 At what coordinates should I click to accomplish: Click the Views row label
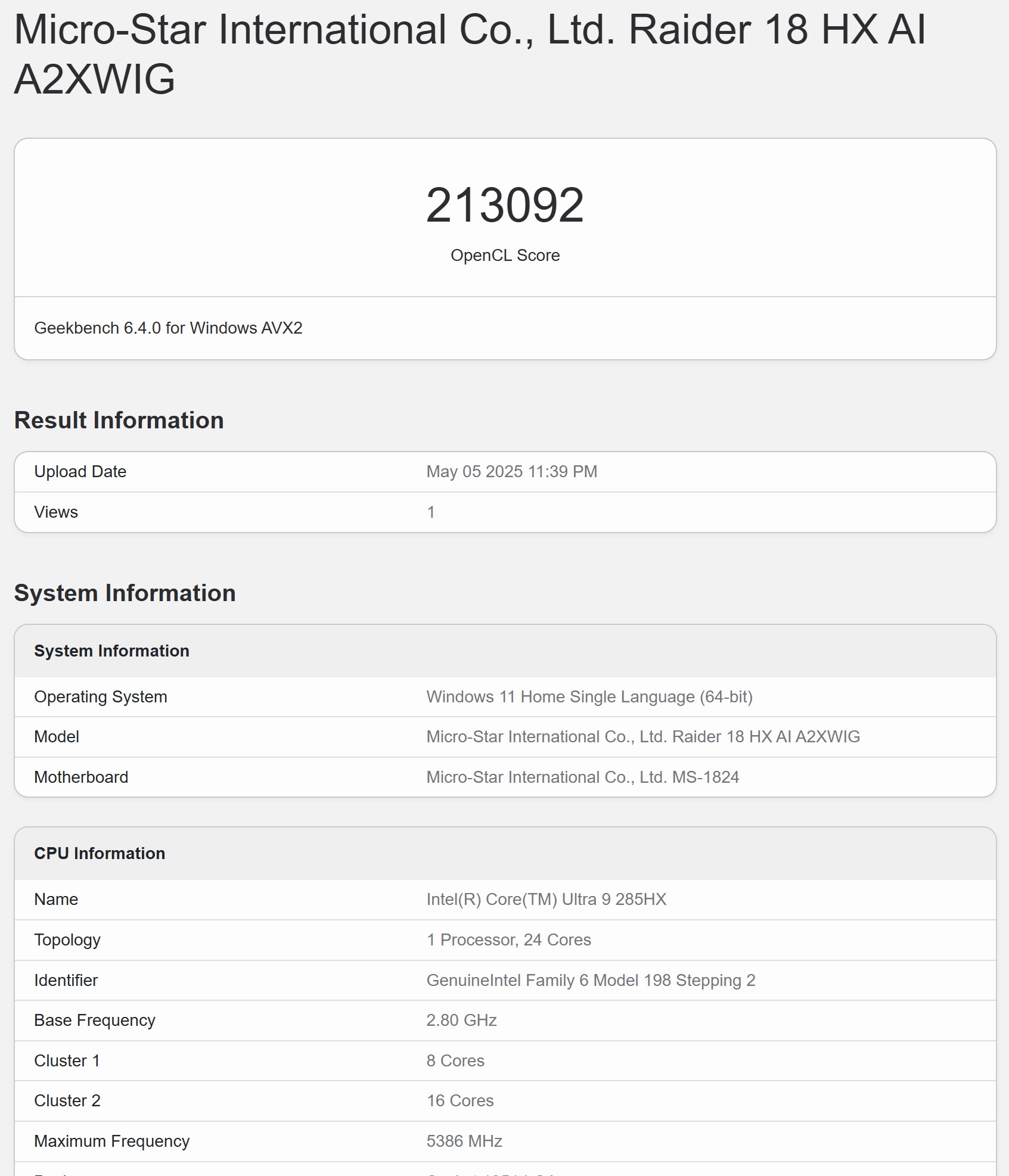(56, 512)
